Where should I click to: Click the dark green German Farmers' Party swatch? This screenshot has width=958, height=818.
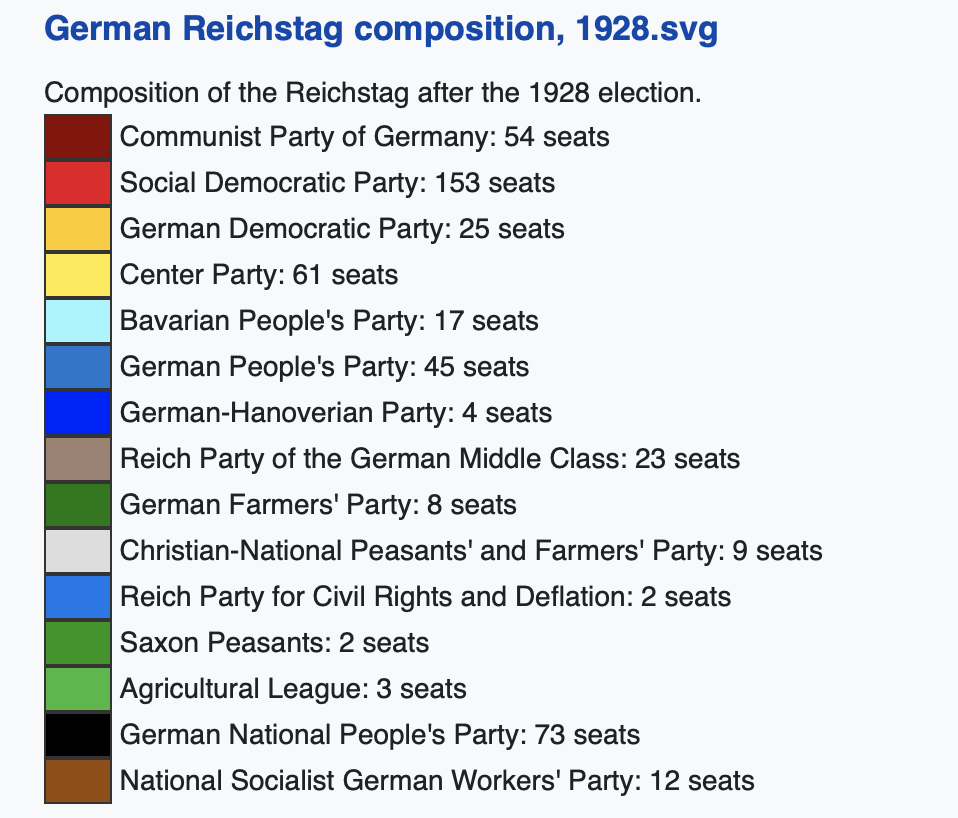78,505
